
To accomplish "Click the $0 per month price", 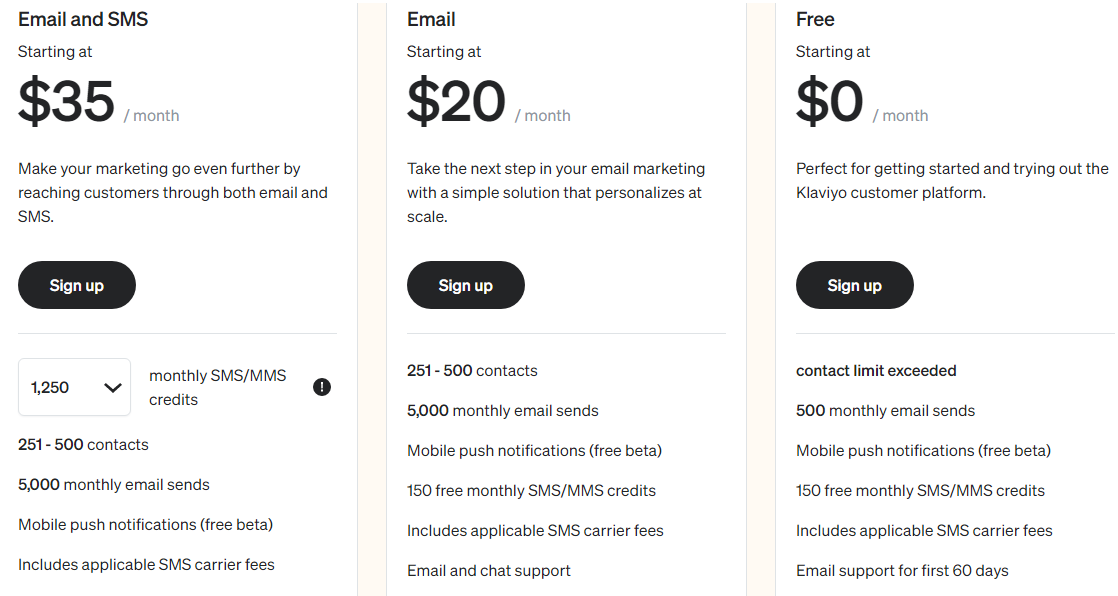I will [x=862, y=102].
